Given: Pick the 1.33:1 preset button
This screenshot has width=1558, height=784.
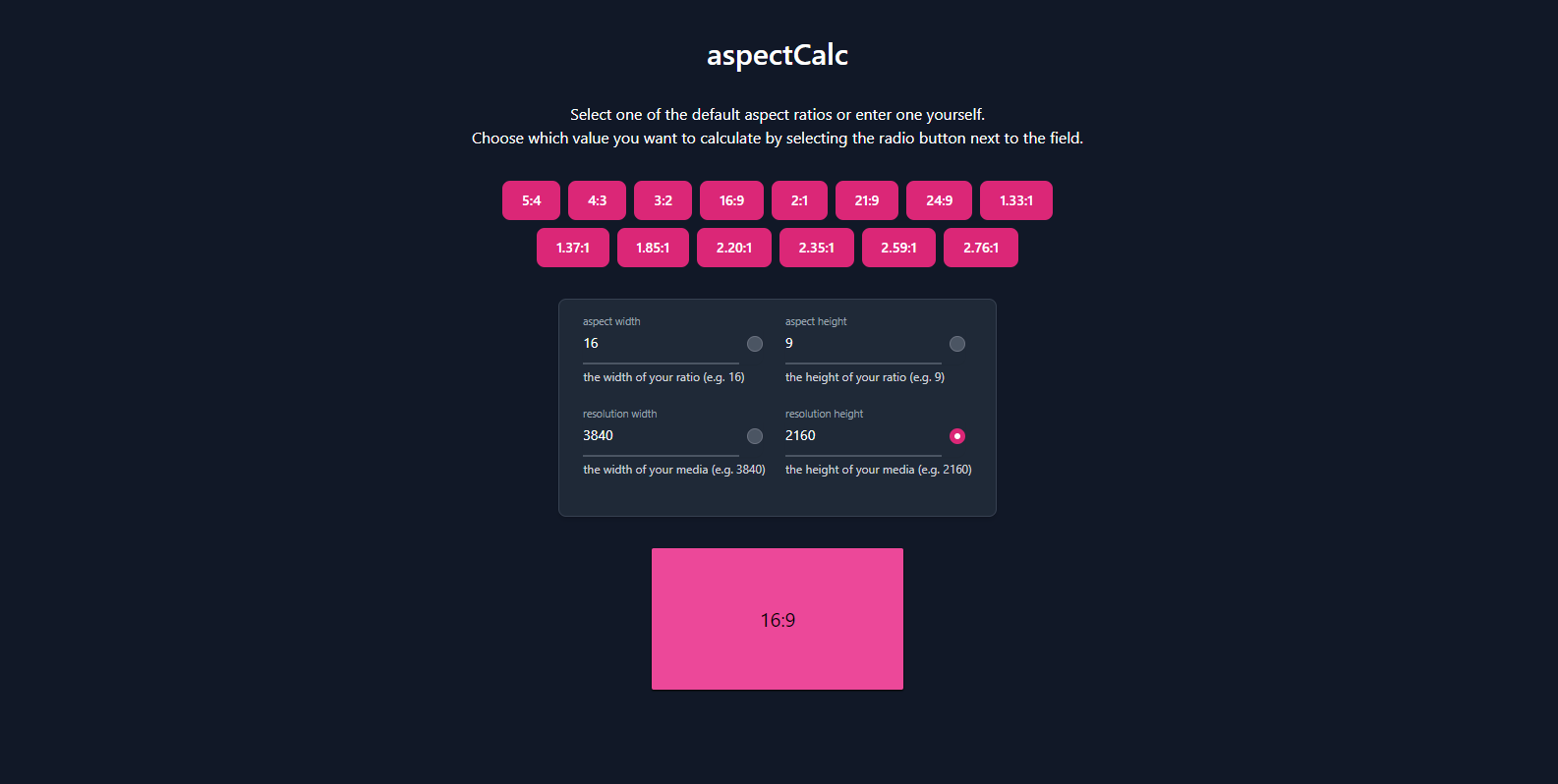Looking at the screenshot, I should [x=1015, y=200].
